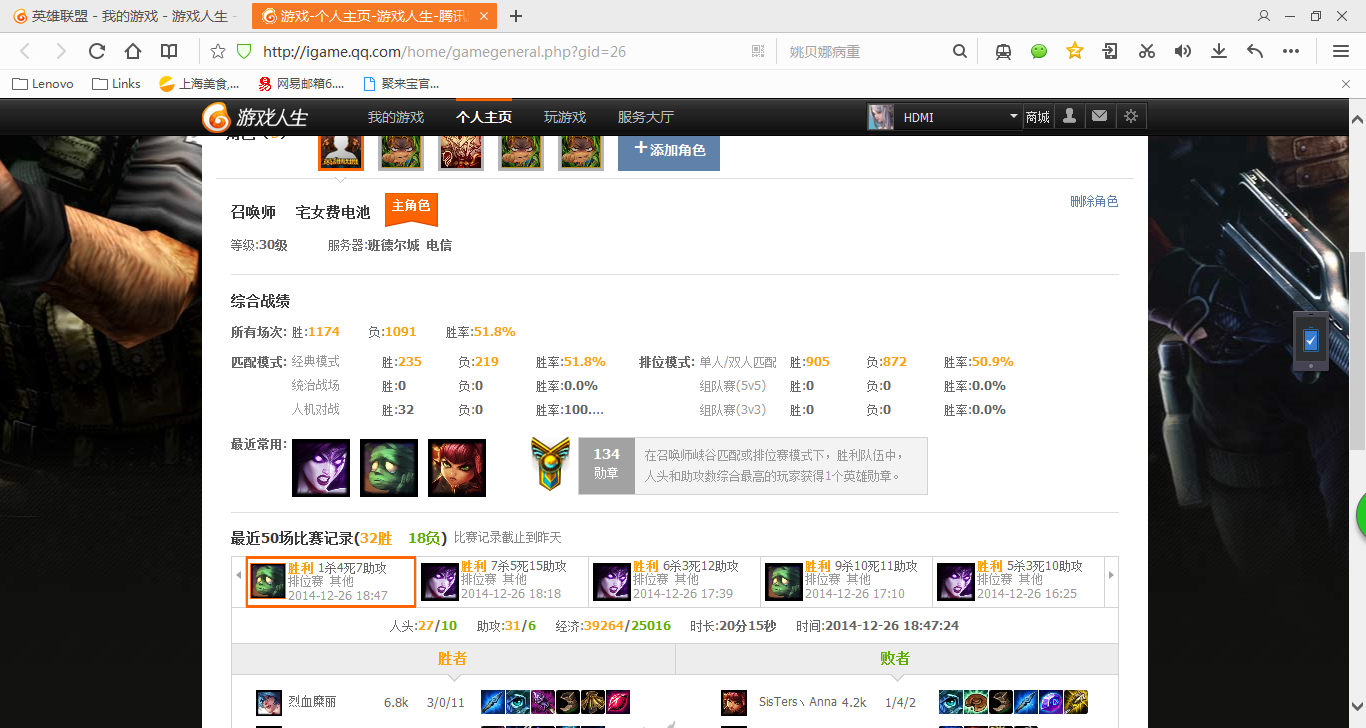Click the 134 勋章 medal count box
1366x728 pixels.
pyautogui.click(x=606, y=465)
